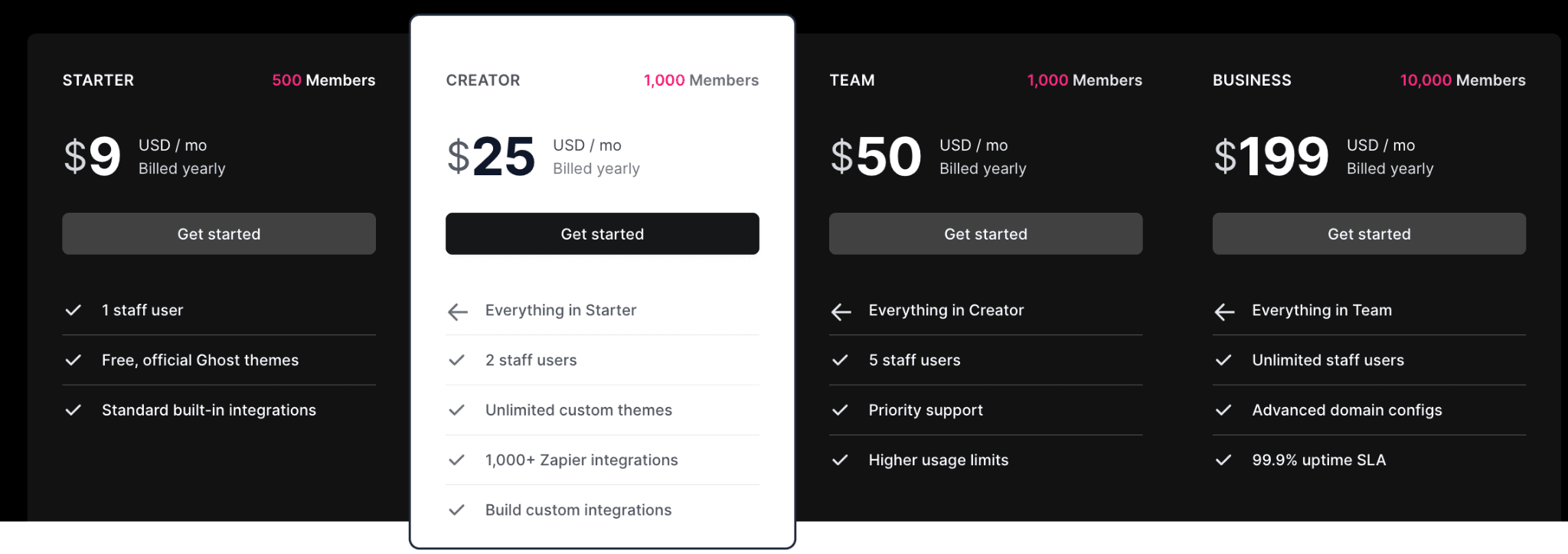Image resolution: width=1568 pixels, height=554 pixels.
Task: Click the arrow icon next to Everything in Creator
Action: 841,311
